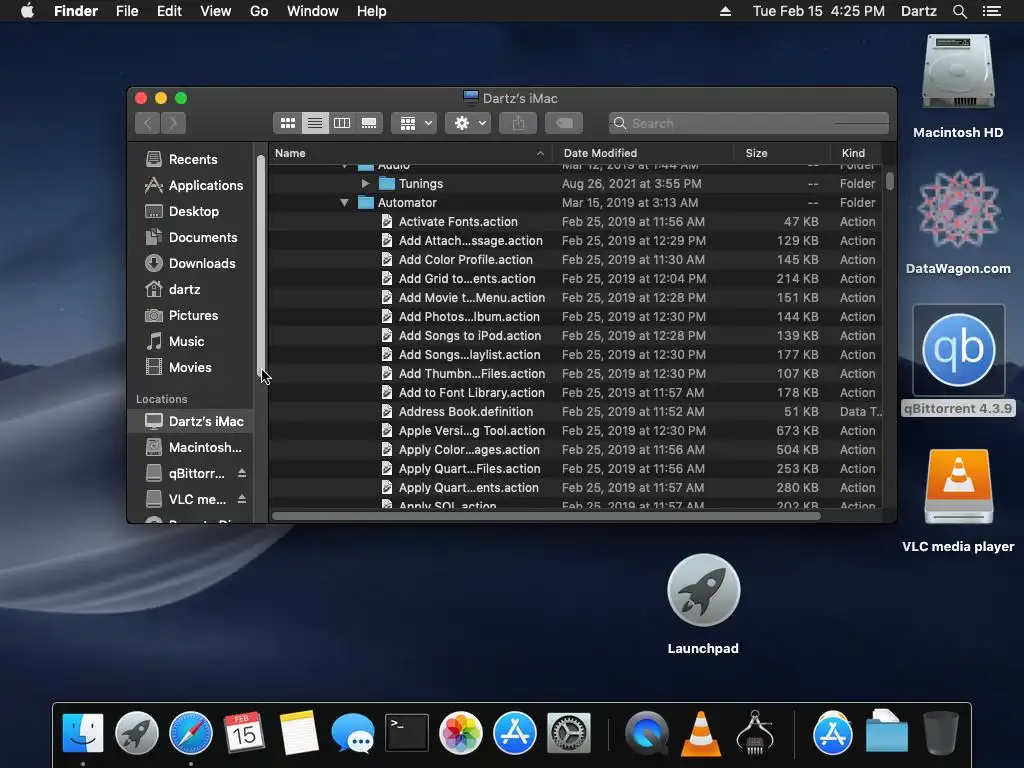Open the gear Action menu
Screen dimensions: 1024x768
click(468, 123)
